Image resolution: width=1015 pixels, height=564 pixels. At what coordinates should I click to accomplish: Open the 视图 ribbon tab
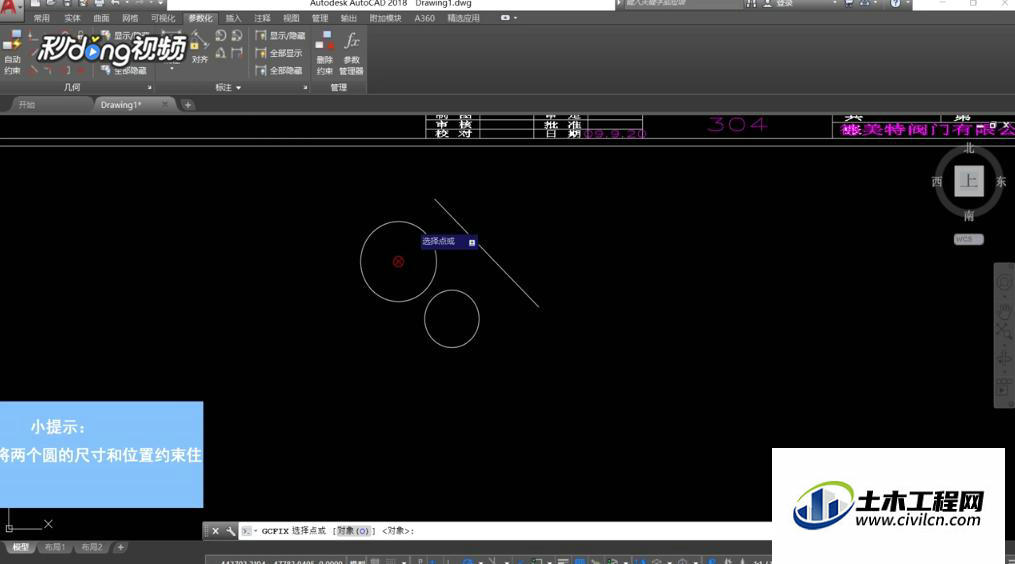pos(291,18)
